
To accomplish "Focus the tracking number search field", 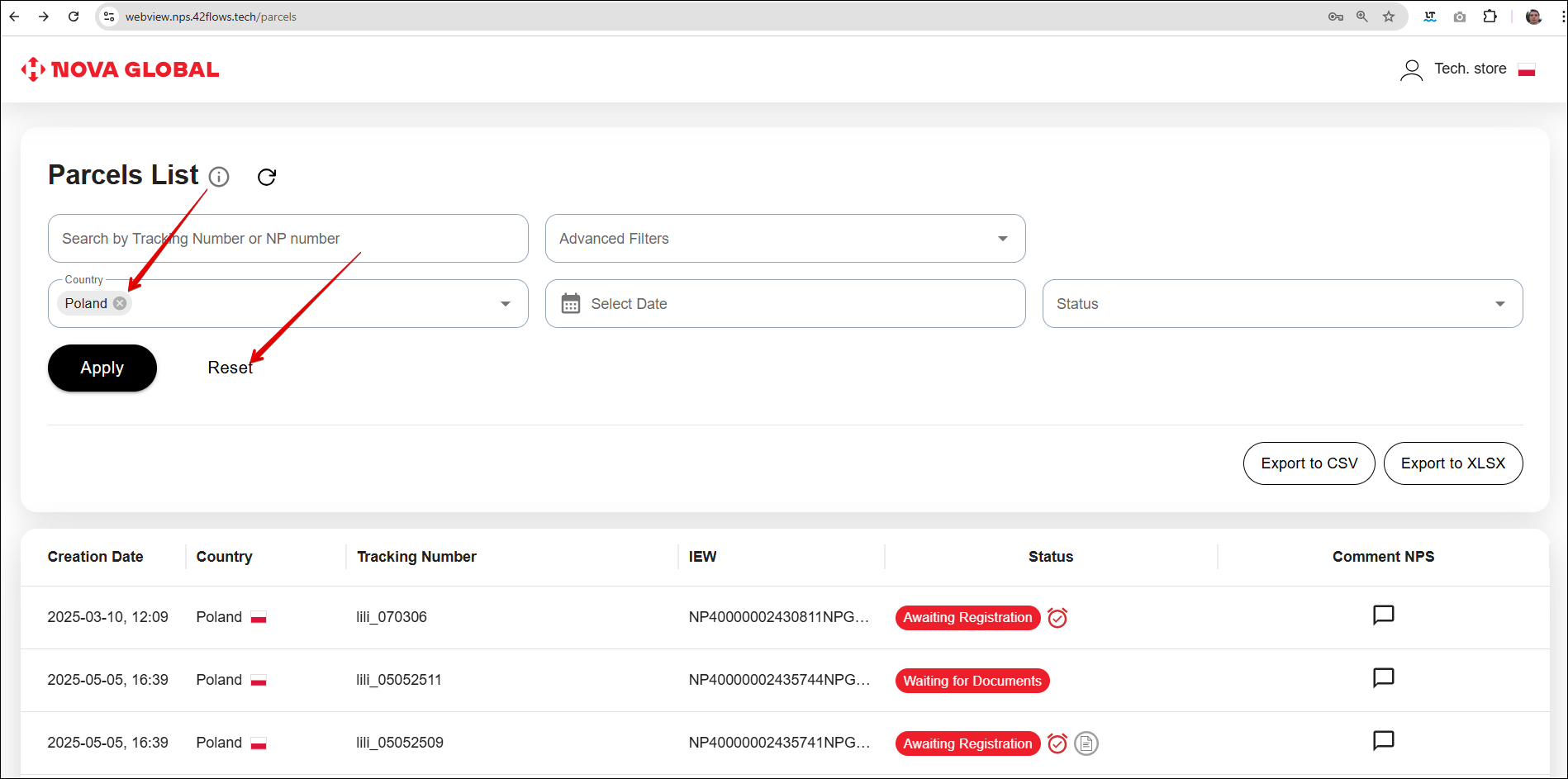I will click(287, 239).
